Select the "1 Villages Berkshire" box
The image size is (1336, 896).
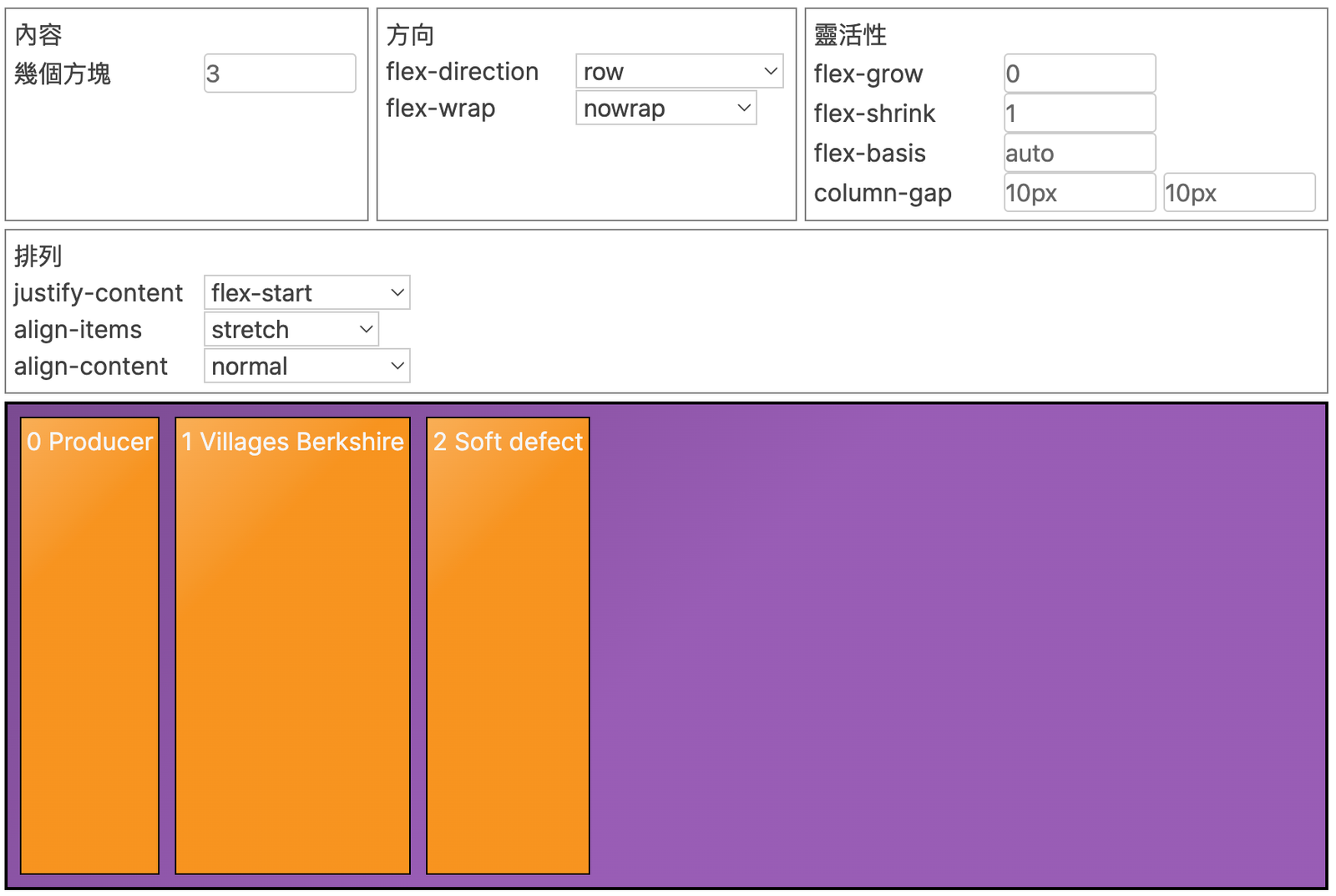pos(292,645)
